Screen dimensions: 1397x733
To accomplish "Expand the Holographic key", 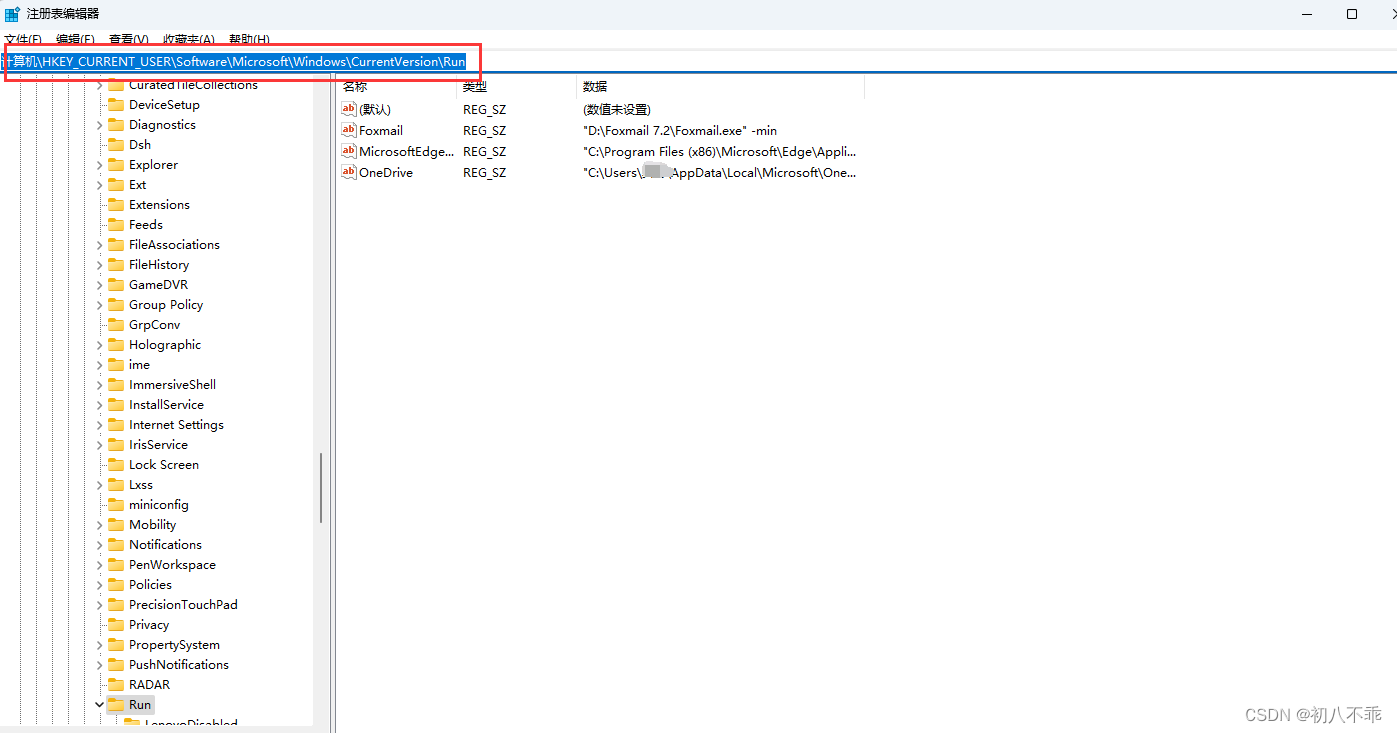I will 99,345.
